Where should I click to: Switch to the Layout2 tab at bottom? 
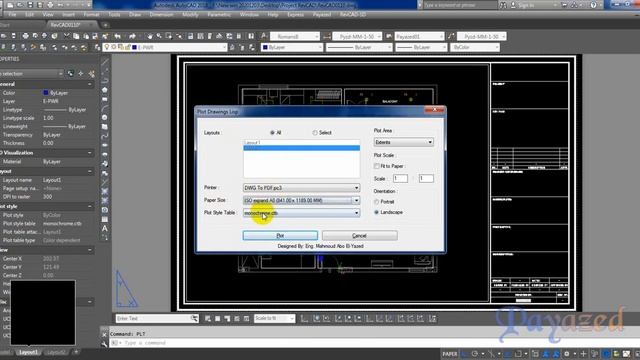(56, 352)
